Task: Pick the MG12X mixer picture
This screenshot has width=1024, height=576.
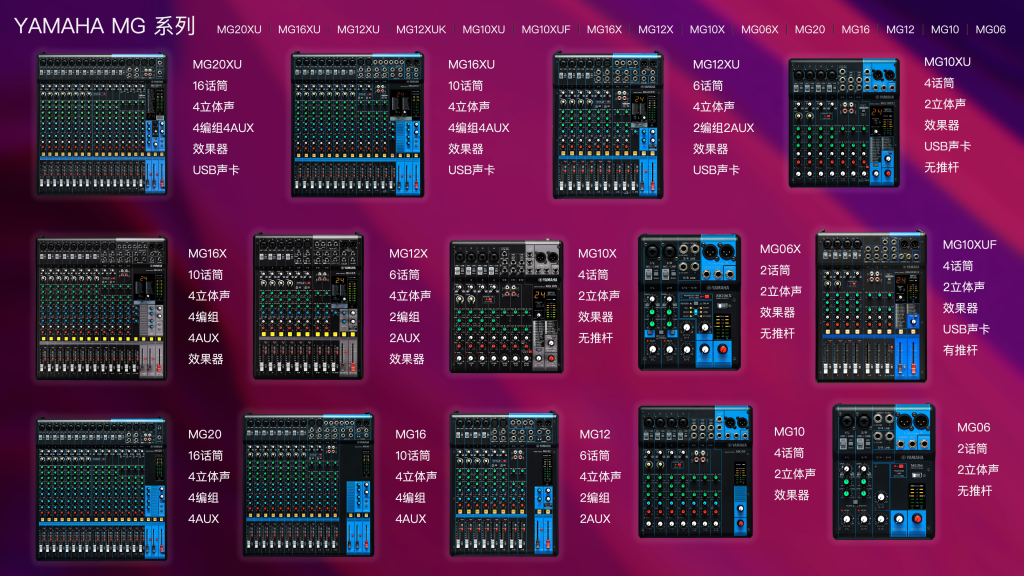Action: pyautogui.click(x=308, y=306)
